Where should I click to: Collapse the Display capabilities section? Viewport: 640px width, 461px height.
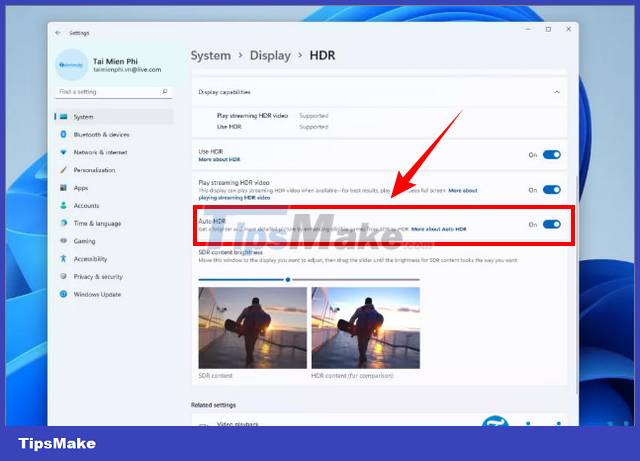click(557, 92)
